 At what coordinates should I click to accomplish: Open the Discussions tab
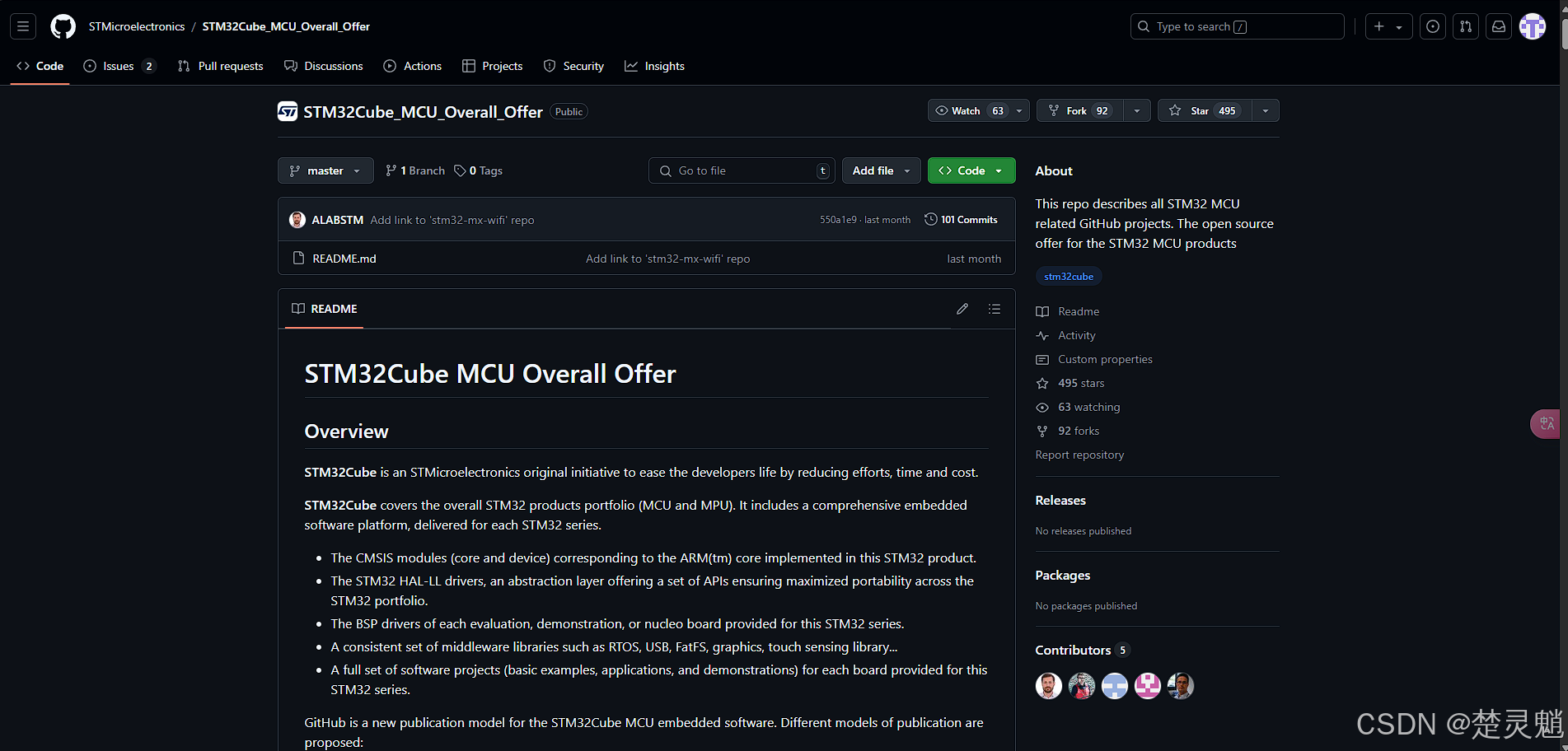(323, 66)
